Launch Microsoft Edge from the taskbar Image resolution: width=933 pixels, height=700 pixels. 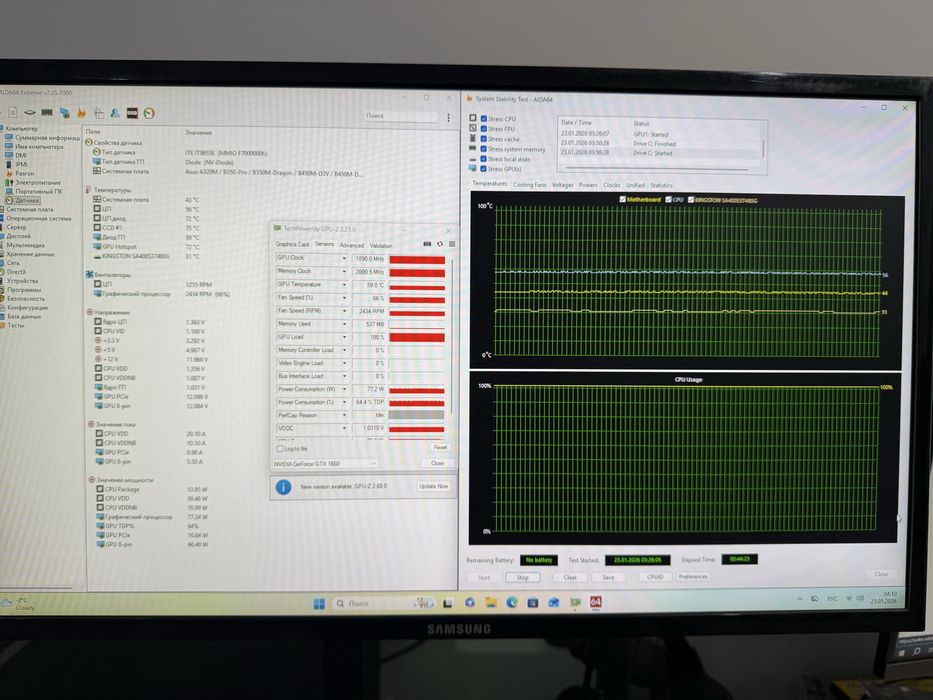click(x=512, y=603)
